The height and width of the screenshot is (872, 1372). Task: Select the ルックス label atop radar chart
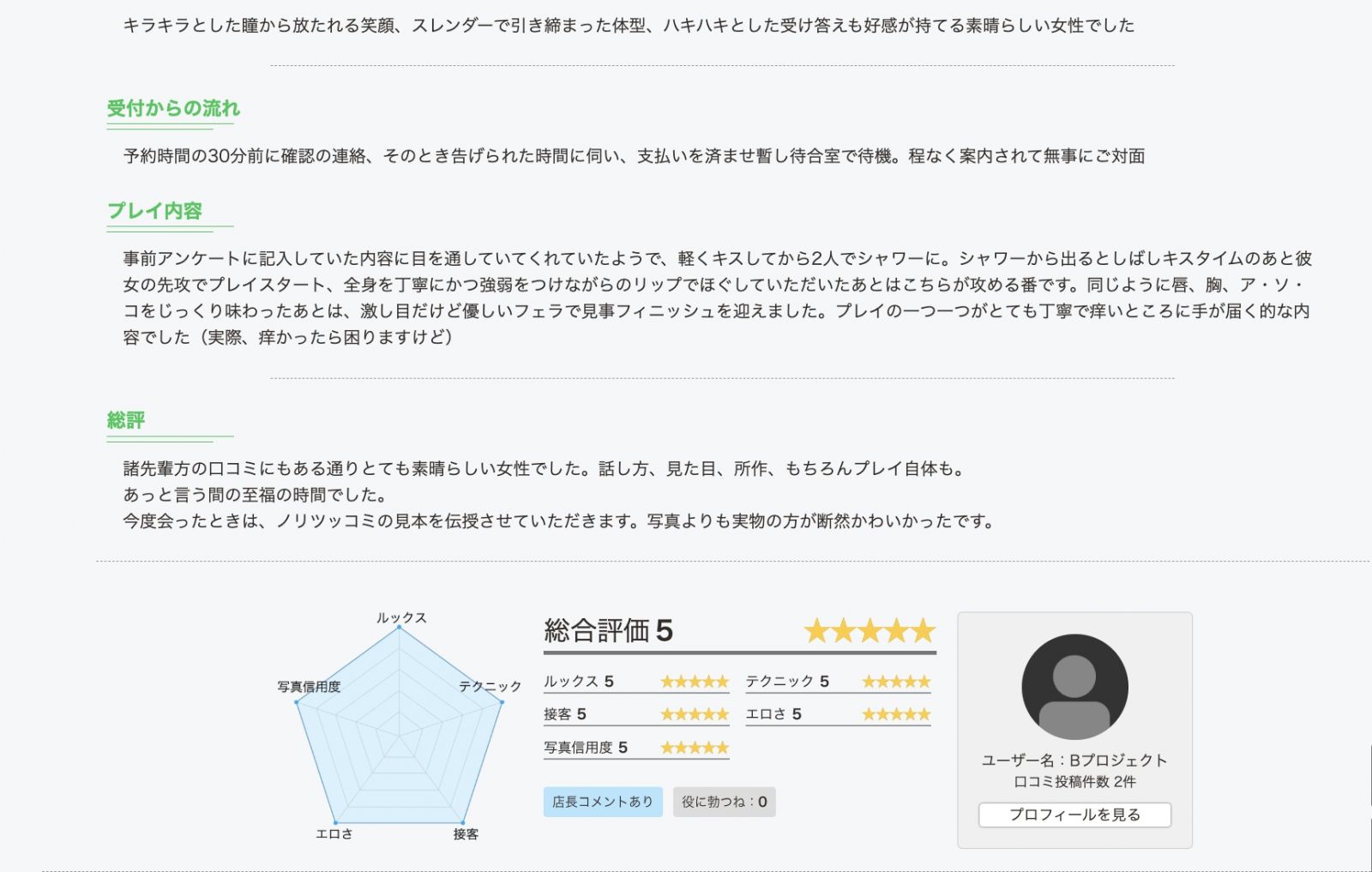[x=401, y=617]
